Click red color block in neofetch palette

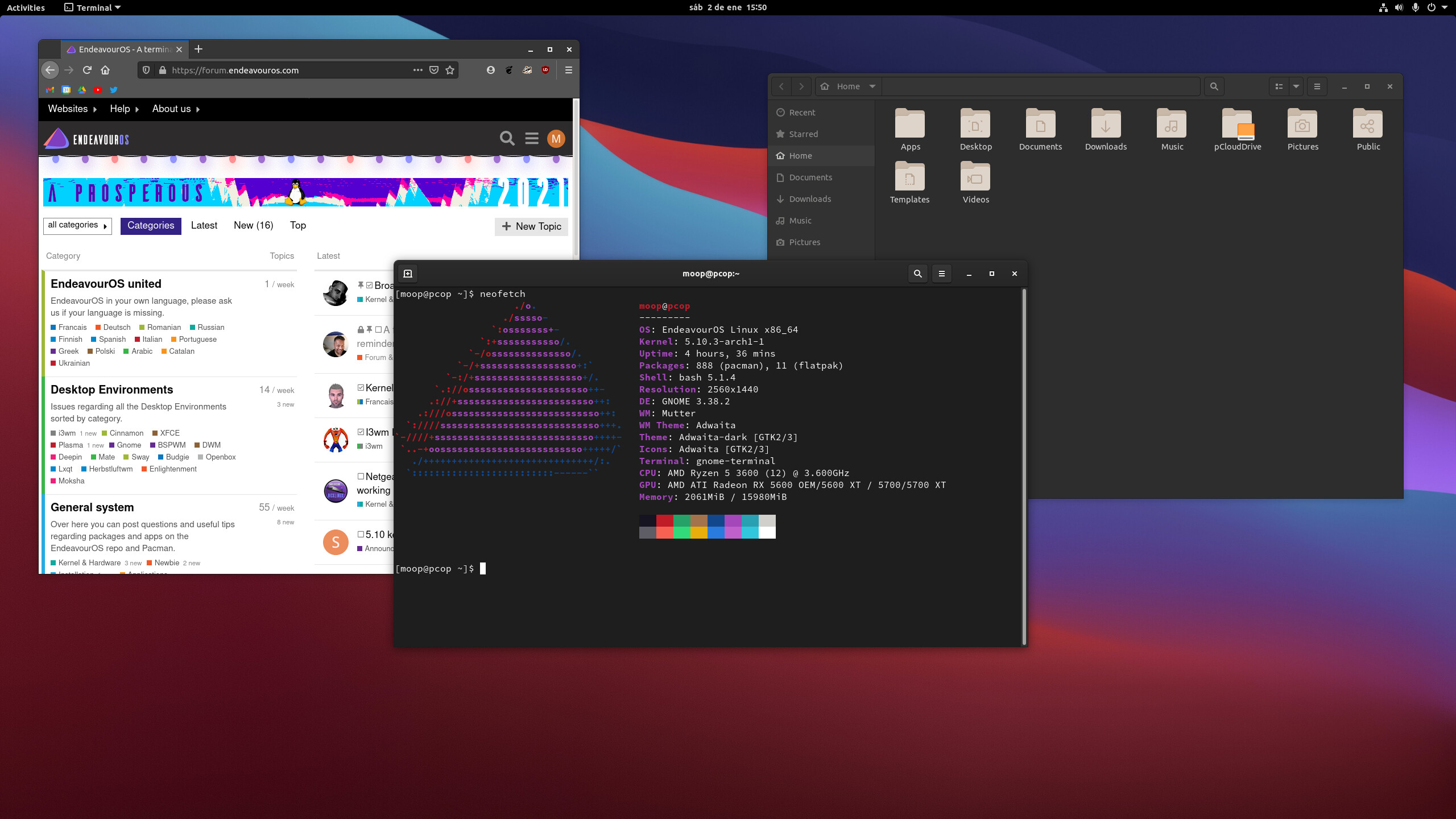pos(665,520)
